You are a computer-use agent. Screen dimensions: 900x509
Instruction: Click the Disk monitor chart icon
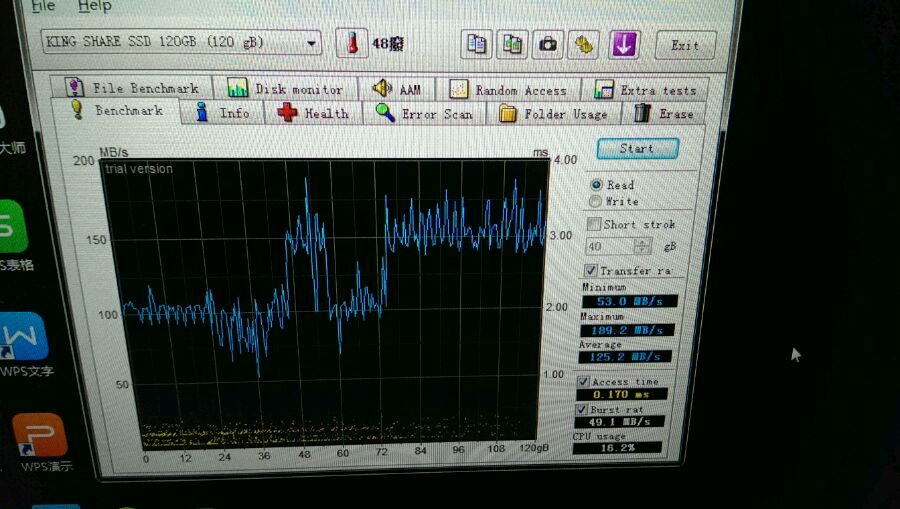click(237, 88)
